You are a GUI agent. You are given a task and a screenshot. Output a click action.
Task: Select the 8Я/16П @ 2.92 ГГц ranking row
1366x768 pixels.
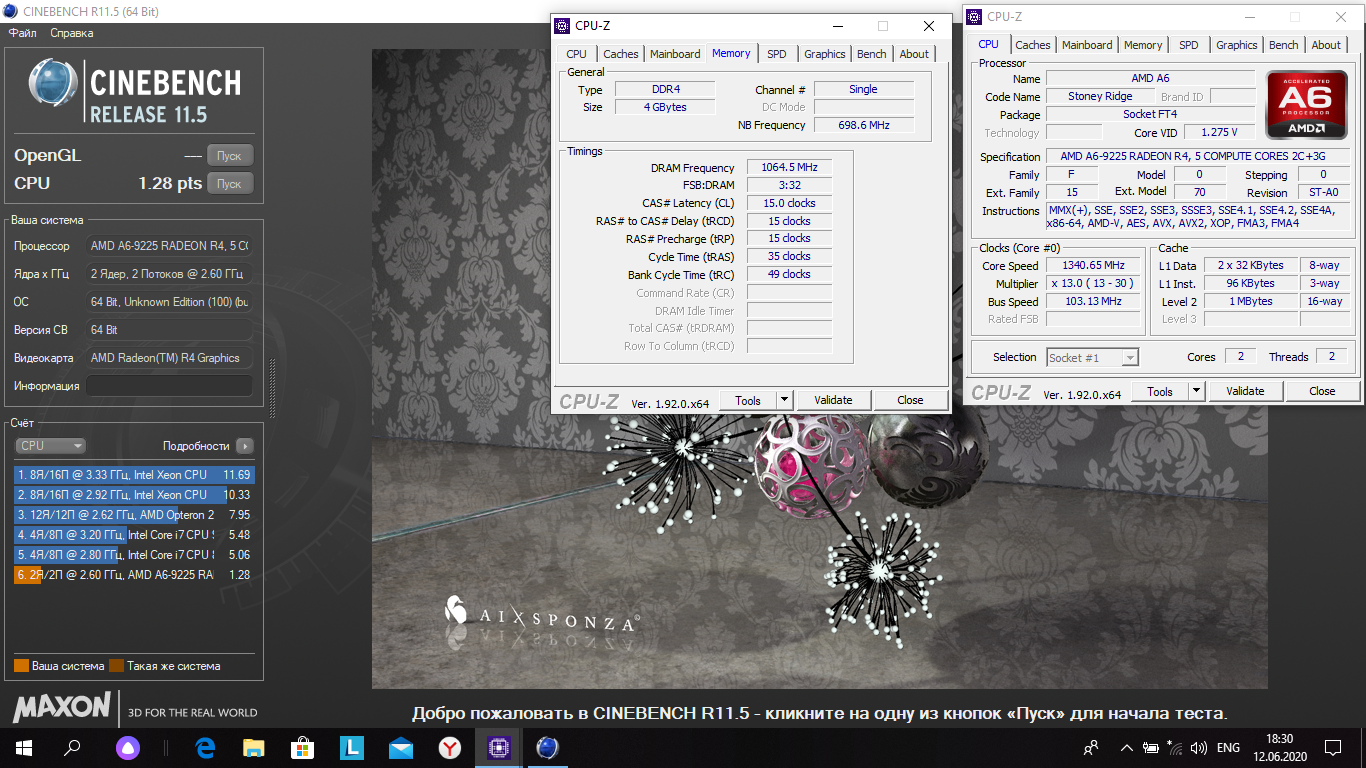tap(134, 495)
